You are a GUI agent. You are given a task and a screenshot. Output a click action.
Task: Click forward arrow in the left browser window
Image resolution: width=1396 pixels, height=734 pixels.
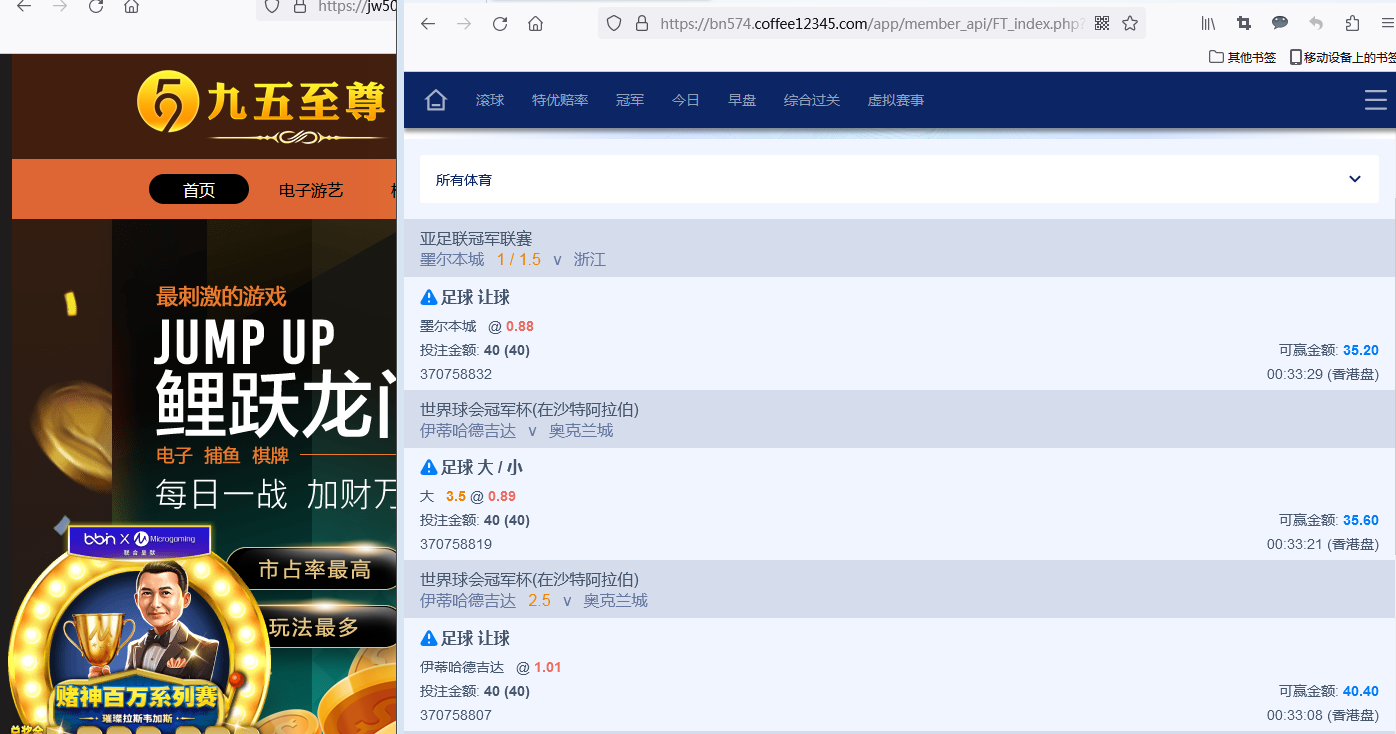click(60, 6)
